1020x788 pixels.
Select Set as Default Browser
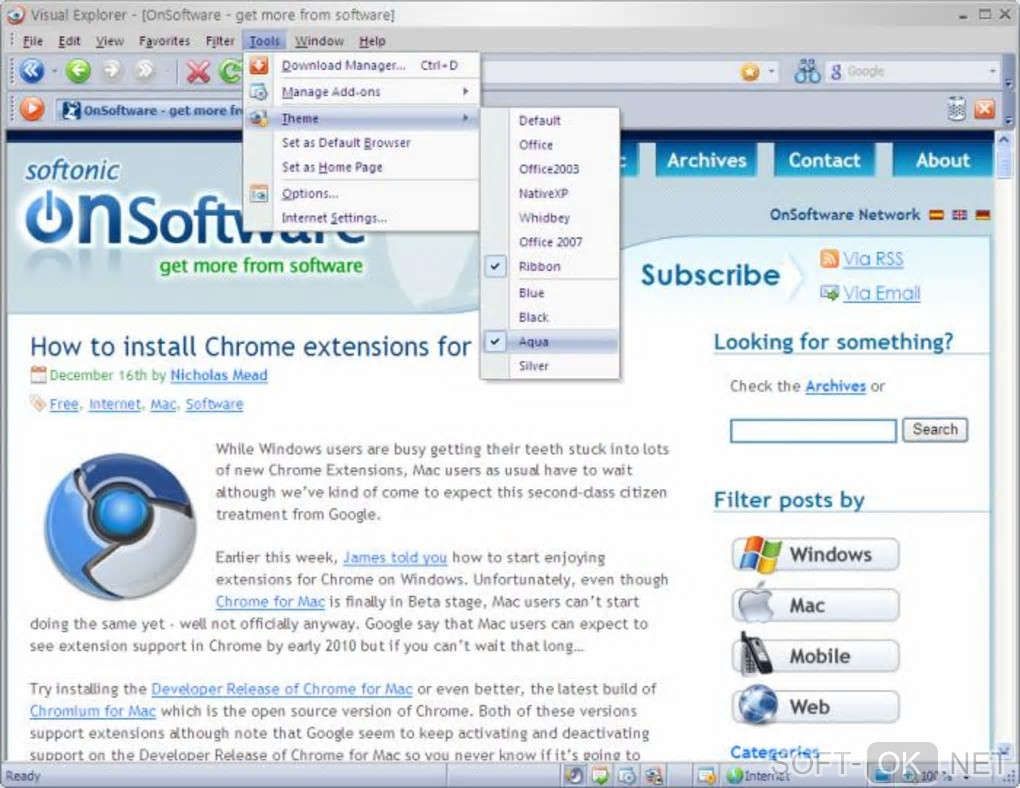pos(362,143)
